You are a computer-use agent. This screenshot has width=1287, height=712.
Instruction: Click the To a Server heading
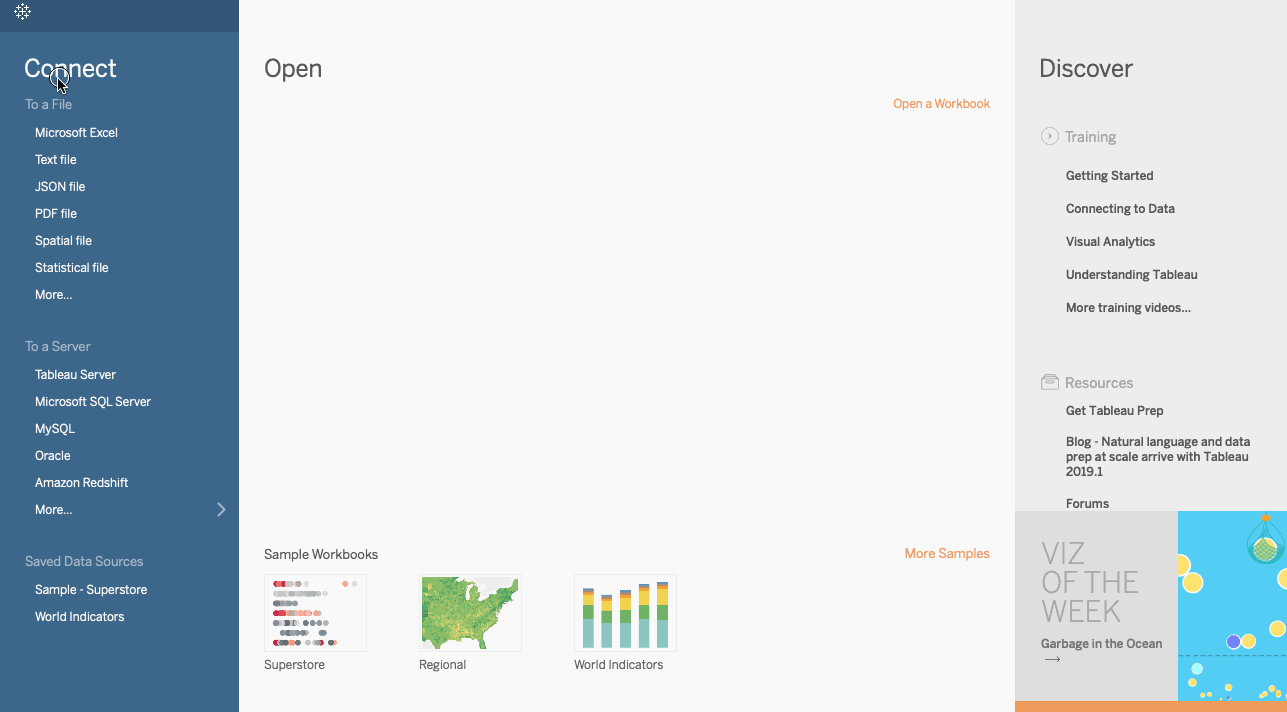pos(58,346)
